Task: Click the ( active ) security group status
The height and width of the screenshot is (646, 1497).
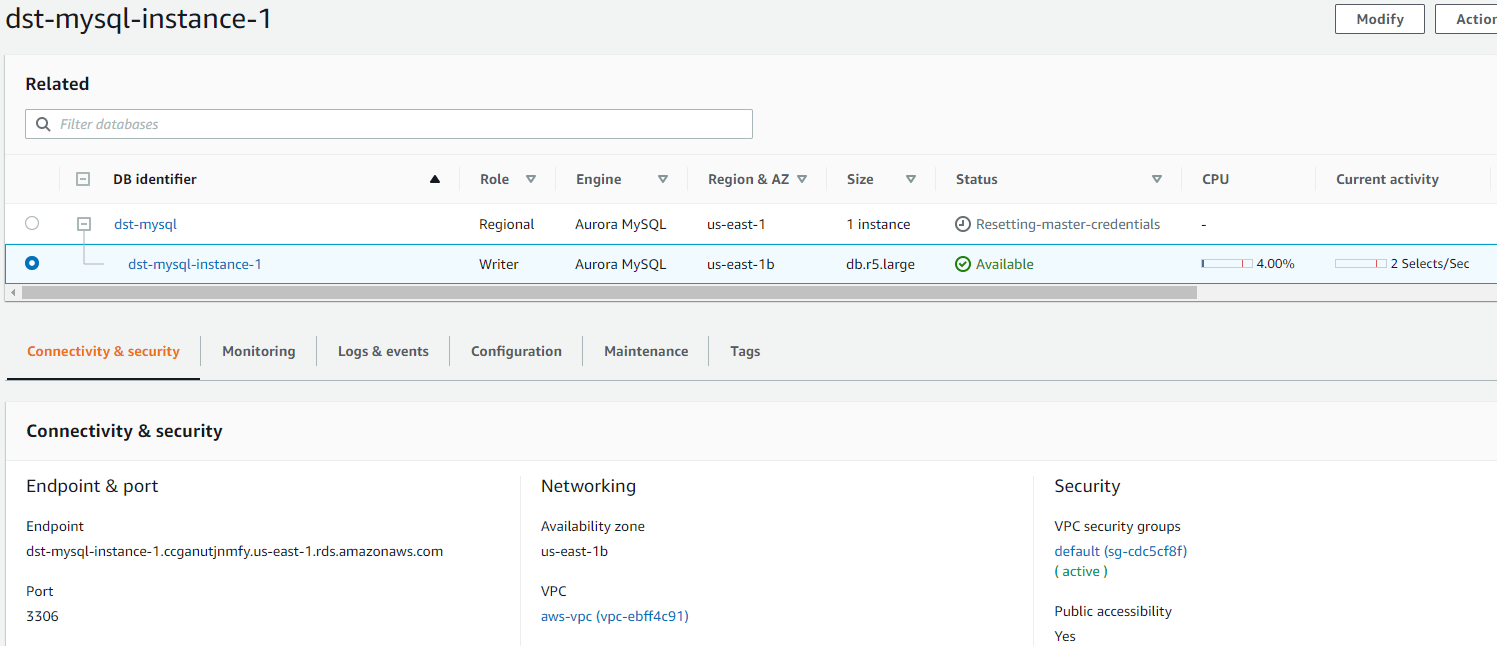Action: [1081, 571]
